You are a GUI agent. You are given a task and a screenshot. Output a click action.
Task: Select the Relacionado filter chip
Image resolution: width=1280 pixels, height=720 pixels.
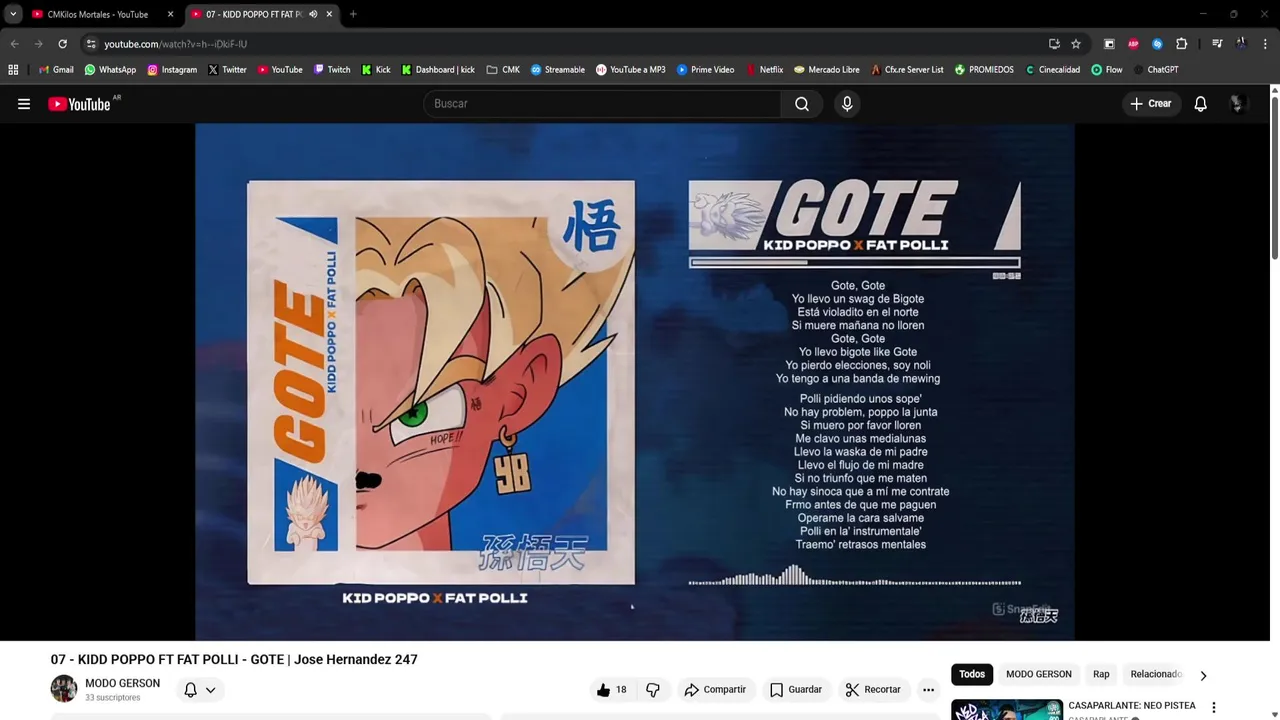coord(1156,675)
